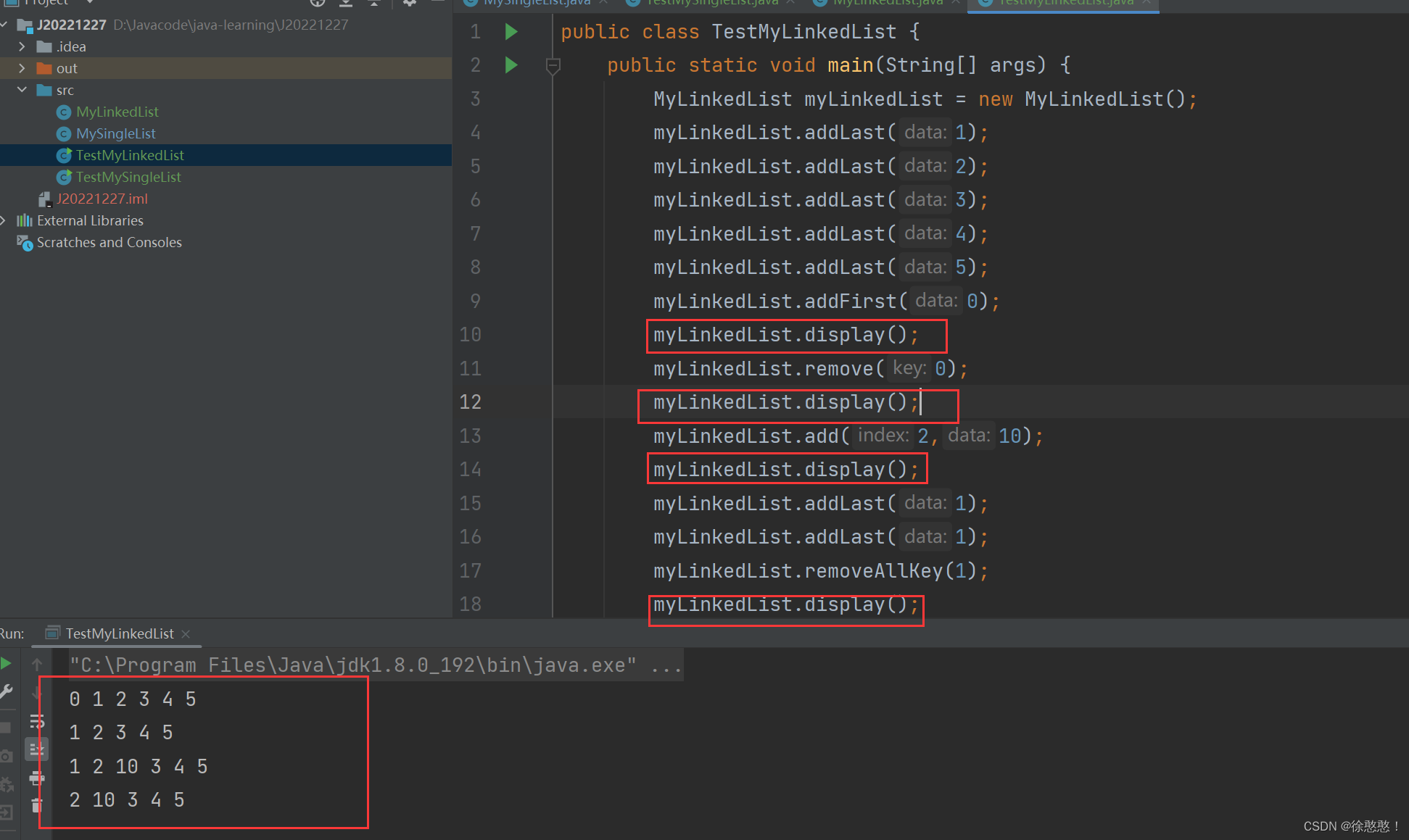Viewport: 1409px width, 840px height.
Task: Rerun TestMyLinkedList using the green play button
Action: click(6, 663)
